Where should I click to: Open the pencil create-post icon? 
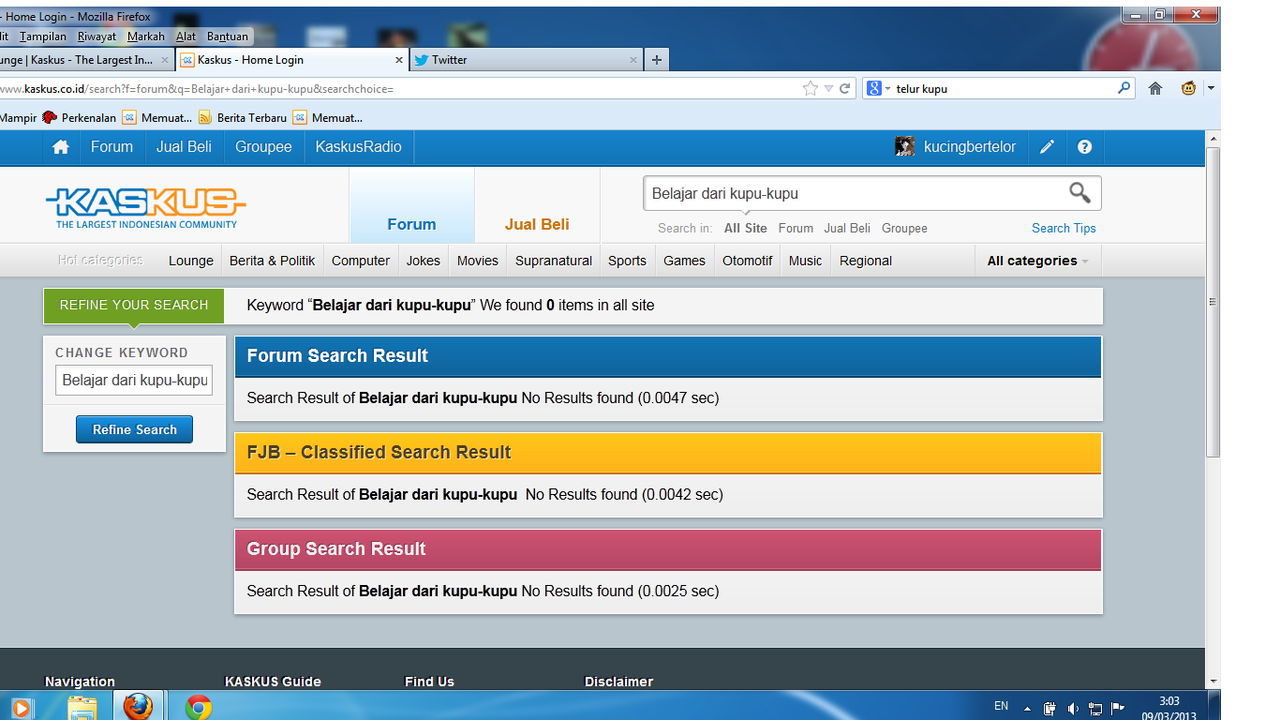tap(1047, 147)
